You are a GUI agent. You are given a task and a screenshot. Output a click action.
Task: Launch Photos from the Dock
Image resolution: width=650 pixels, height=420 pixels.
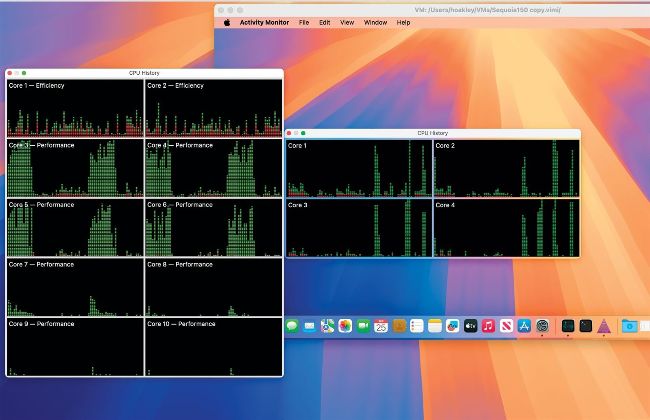pos(345,326)
